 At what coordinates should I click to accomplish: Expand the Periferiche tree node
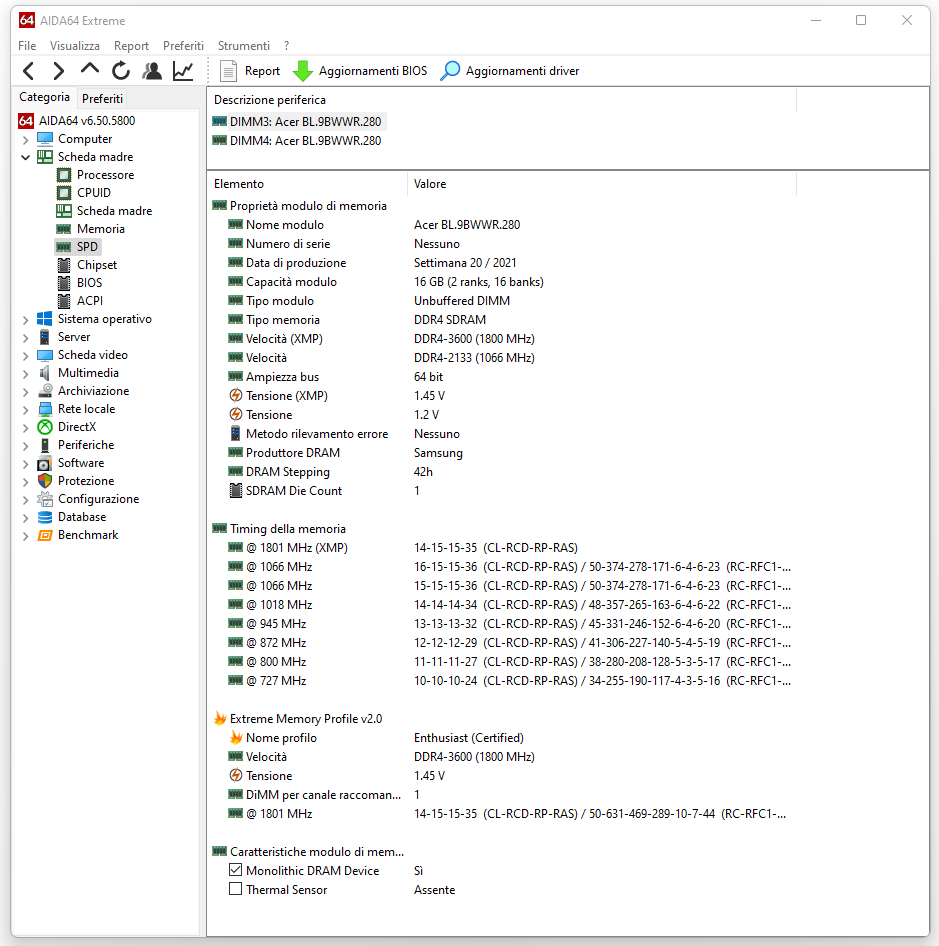click(x=25, y=446)
